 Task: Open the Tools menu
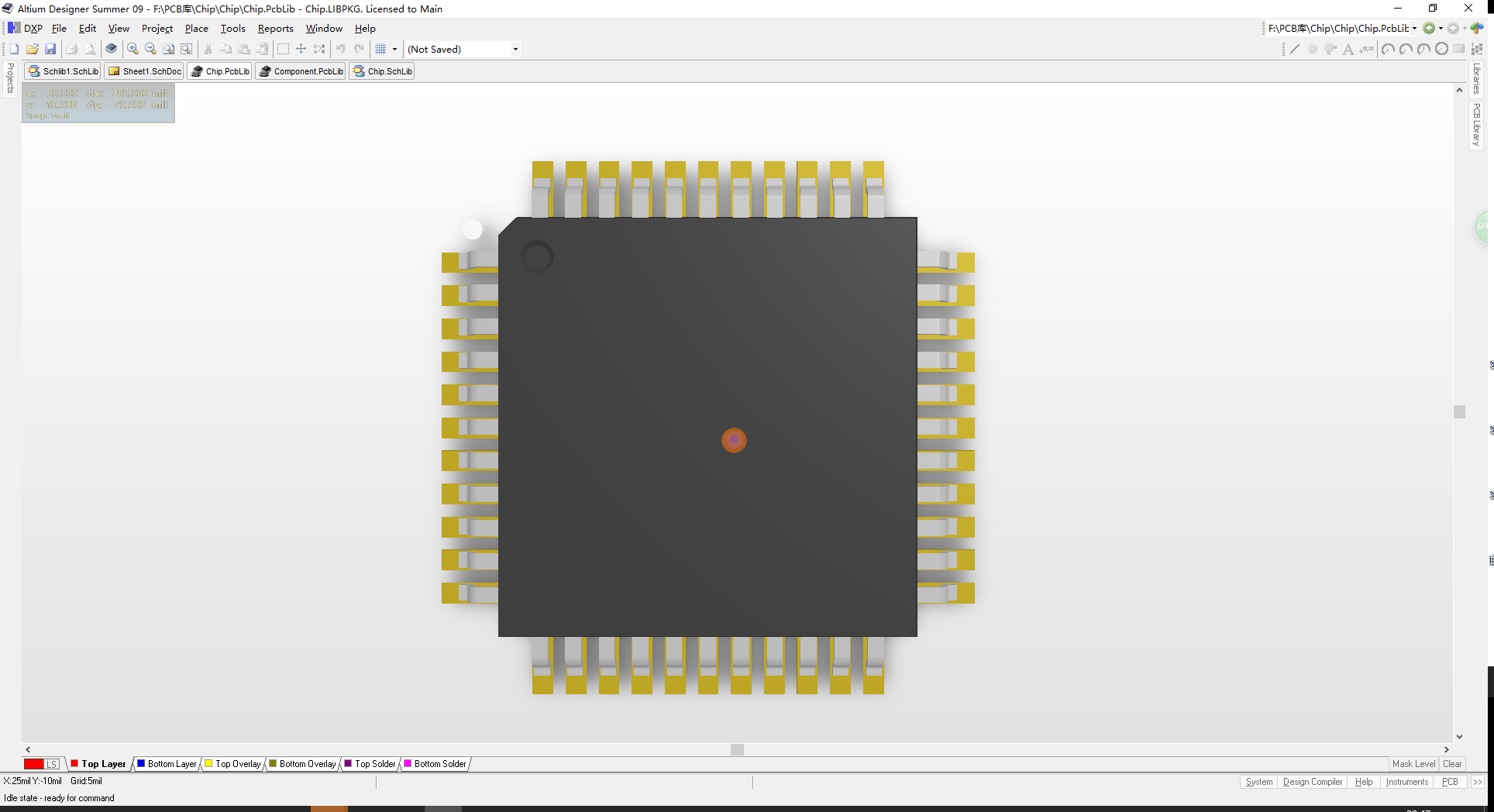[232, 29]
